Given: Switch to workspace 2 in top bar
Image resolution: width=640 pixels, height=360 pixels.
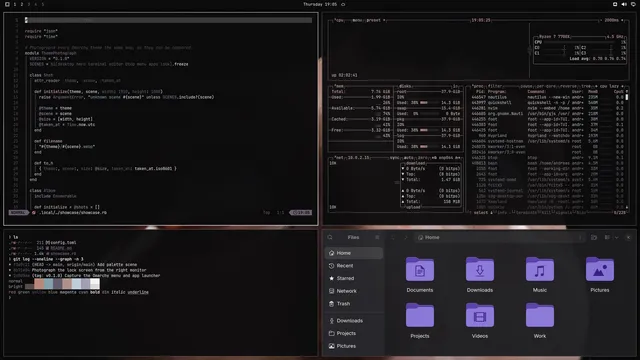Looking at the screenshot, I should (x=22, y=4).
